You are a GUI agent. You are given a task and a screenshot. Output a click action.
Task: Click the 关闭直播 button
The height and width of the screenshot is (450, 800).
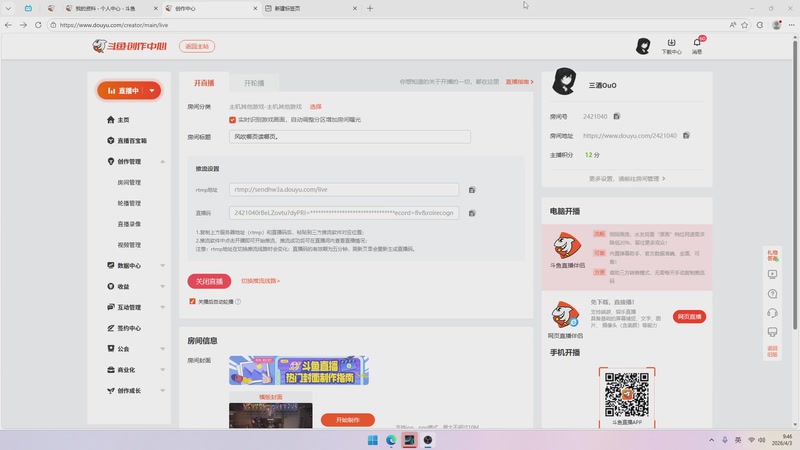pos(209,281)
